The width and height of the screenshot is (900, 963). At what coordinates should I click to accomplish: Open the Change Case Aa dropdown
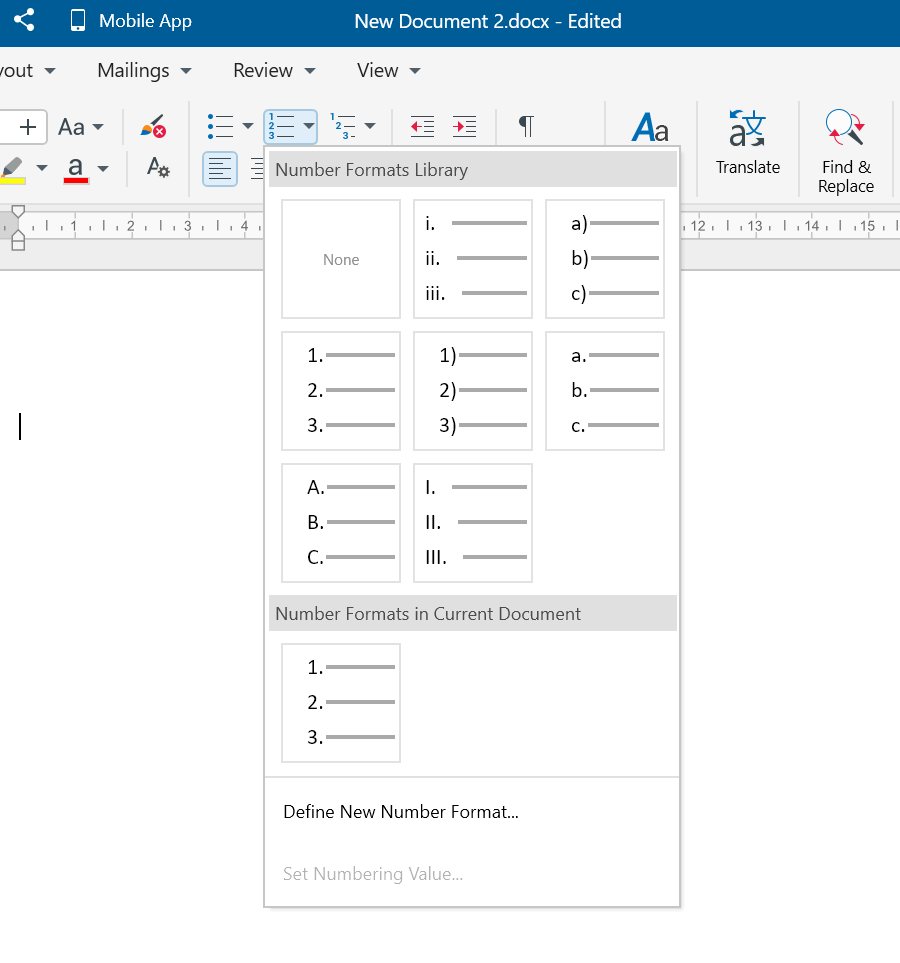pyautogui.click(x=80, y=127)
